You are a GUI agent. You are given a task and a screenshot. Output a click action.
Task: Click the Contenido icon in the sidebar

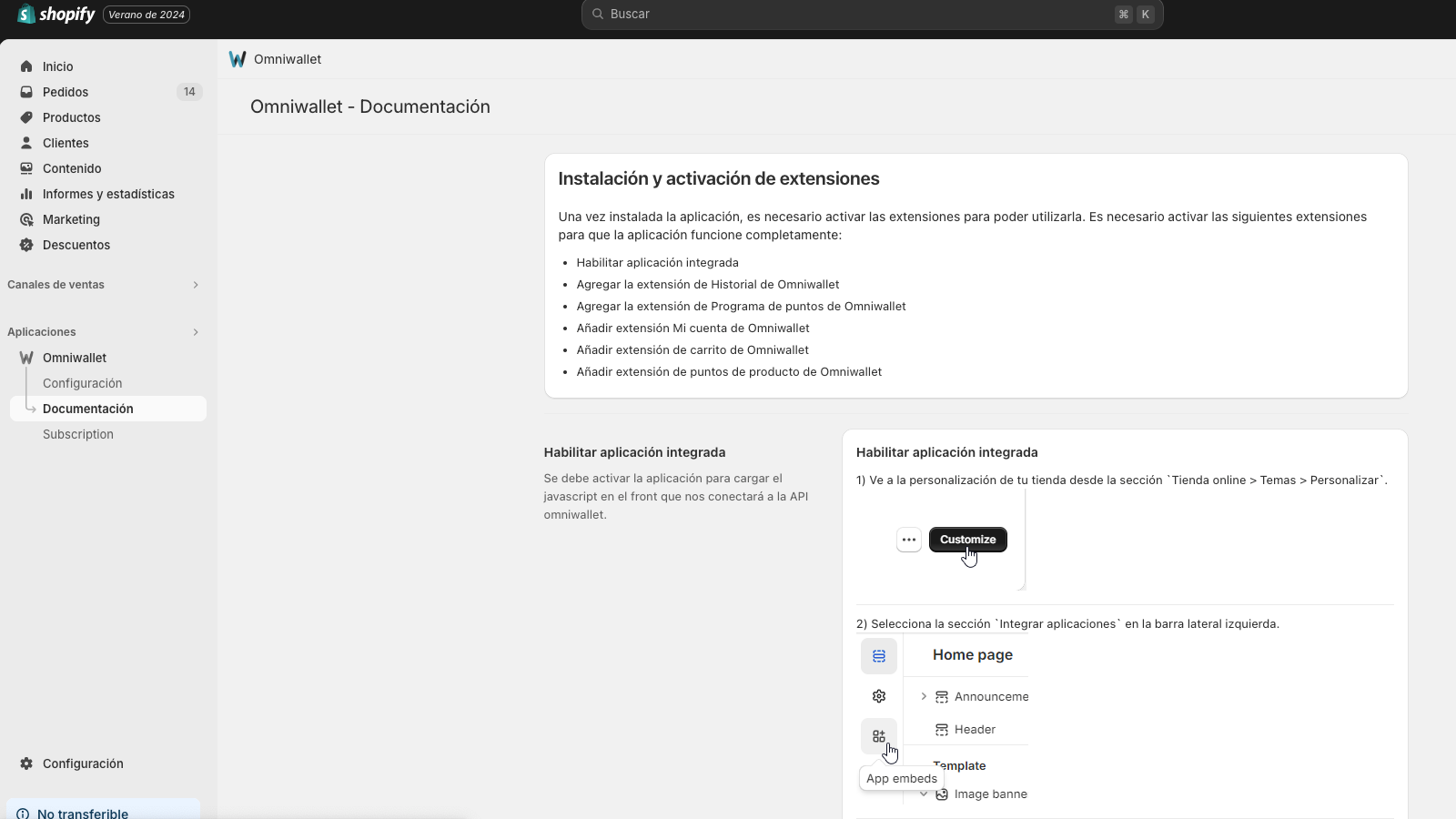pyautogui.click(x=25, y=168)
